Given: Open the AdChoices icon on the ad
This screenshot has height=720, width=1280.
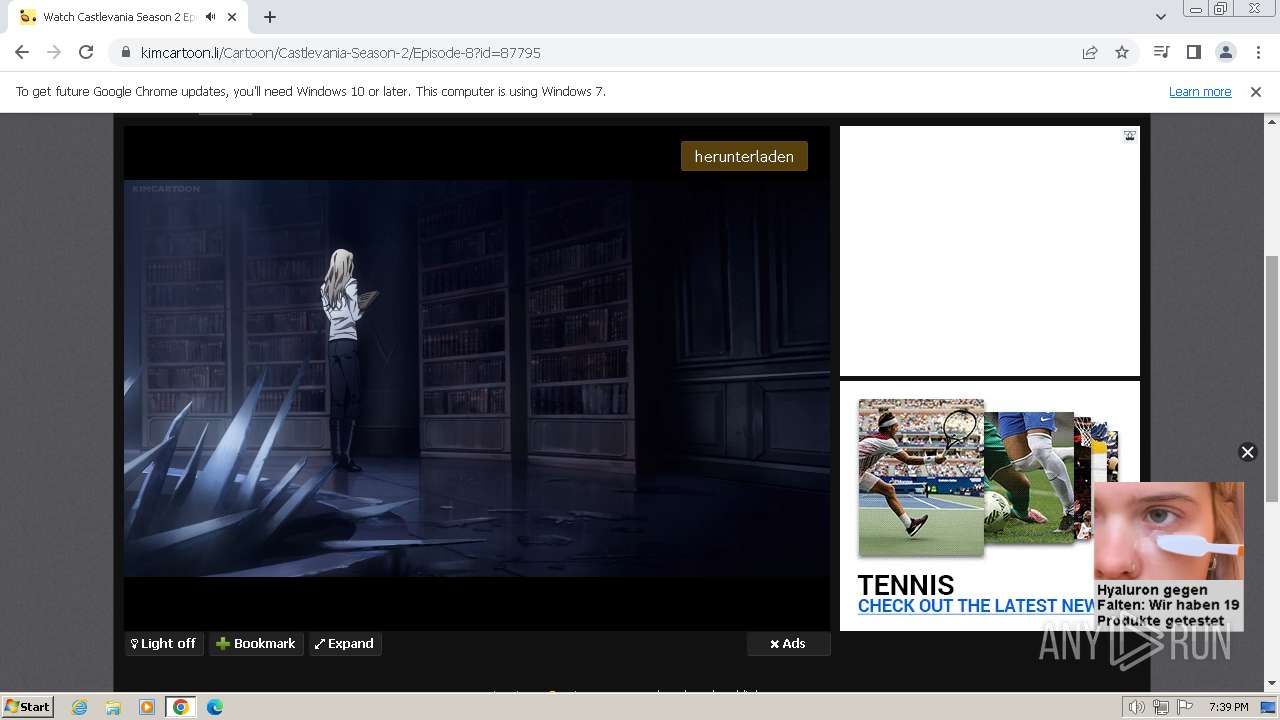Looking at the screenshot, I should tap(1129, 136).
